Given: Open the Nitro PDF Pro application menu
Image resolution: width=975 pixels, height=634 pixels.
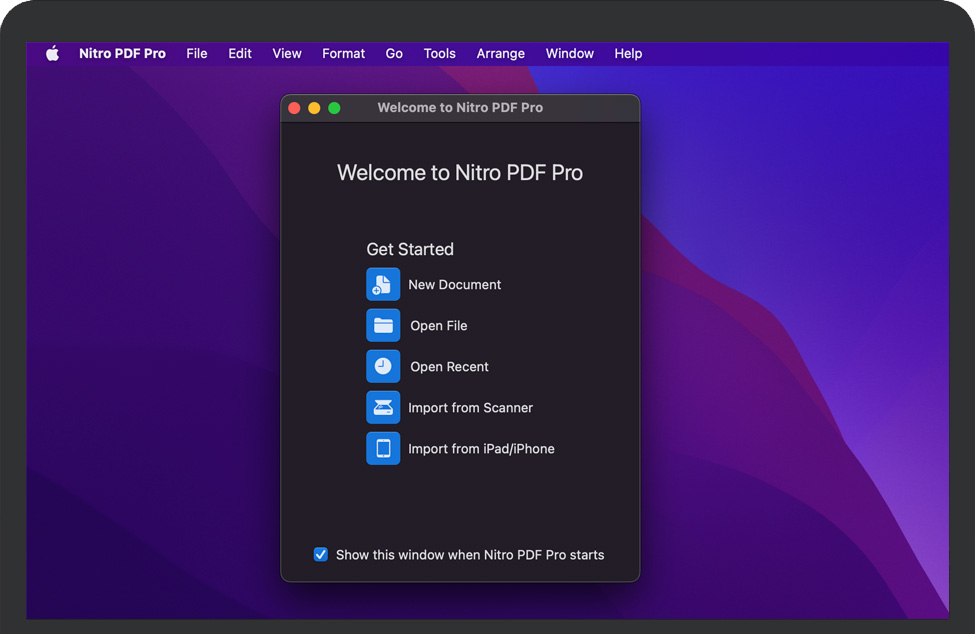Looking at the screenshot, I should [122, 54].
